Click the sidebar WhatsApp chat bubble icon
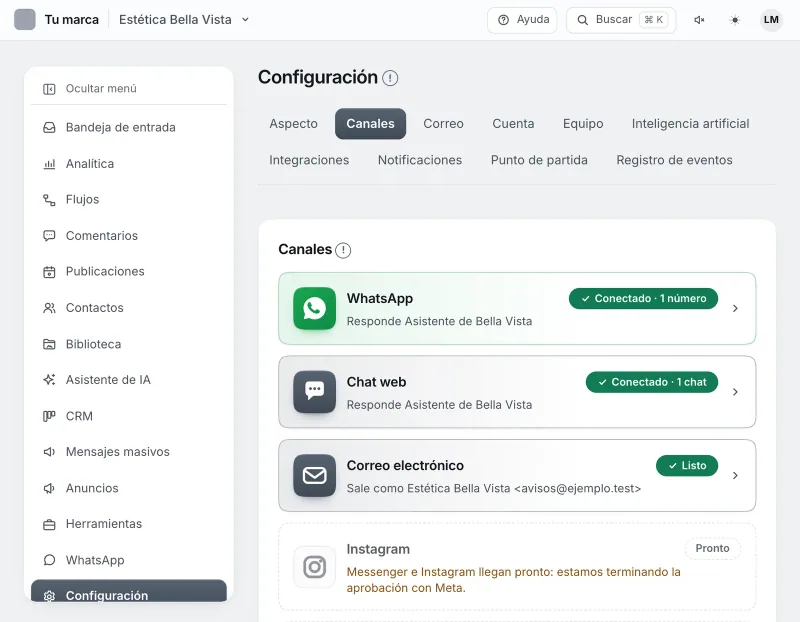The height and width of the screenshot is (622, 800). click(49, 560)
